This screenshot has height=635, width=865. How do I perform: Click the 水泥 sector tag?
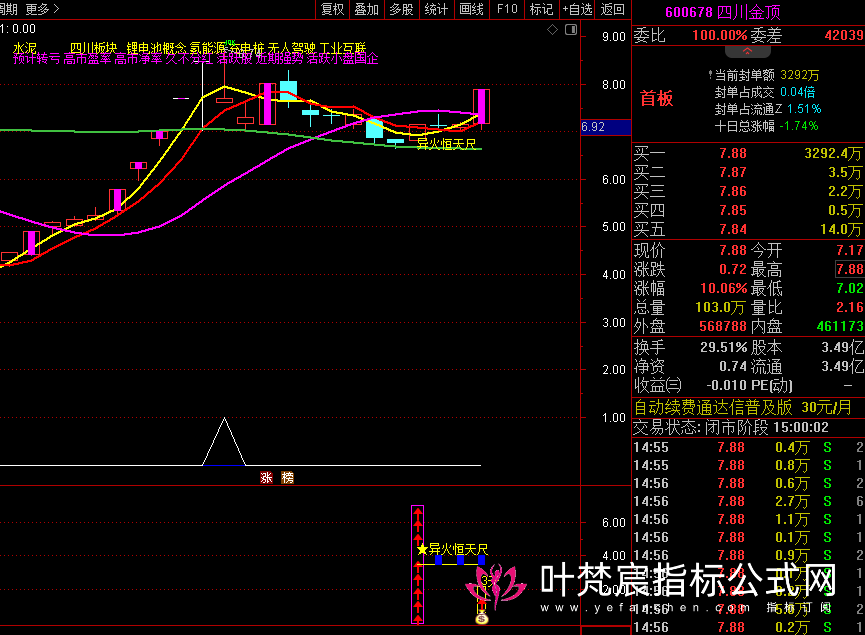pyautogui.click(x=24, y=48)
